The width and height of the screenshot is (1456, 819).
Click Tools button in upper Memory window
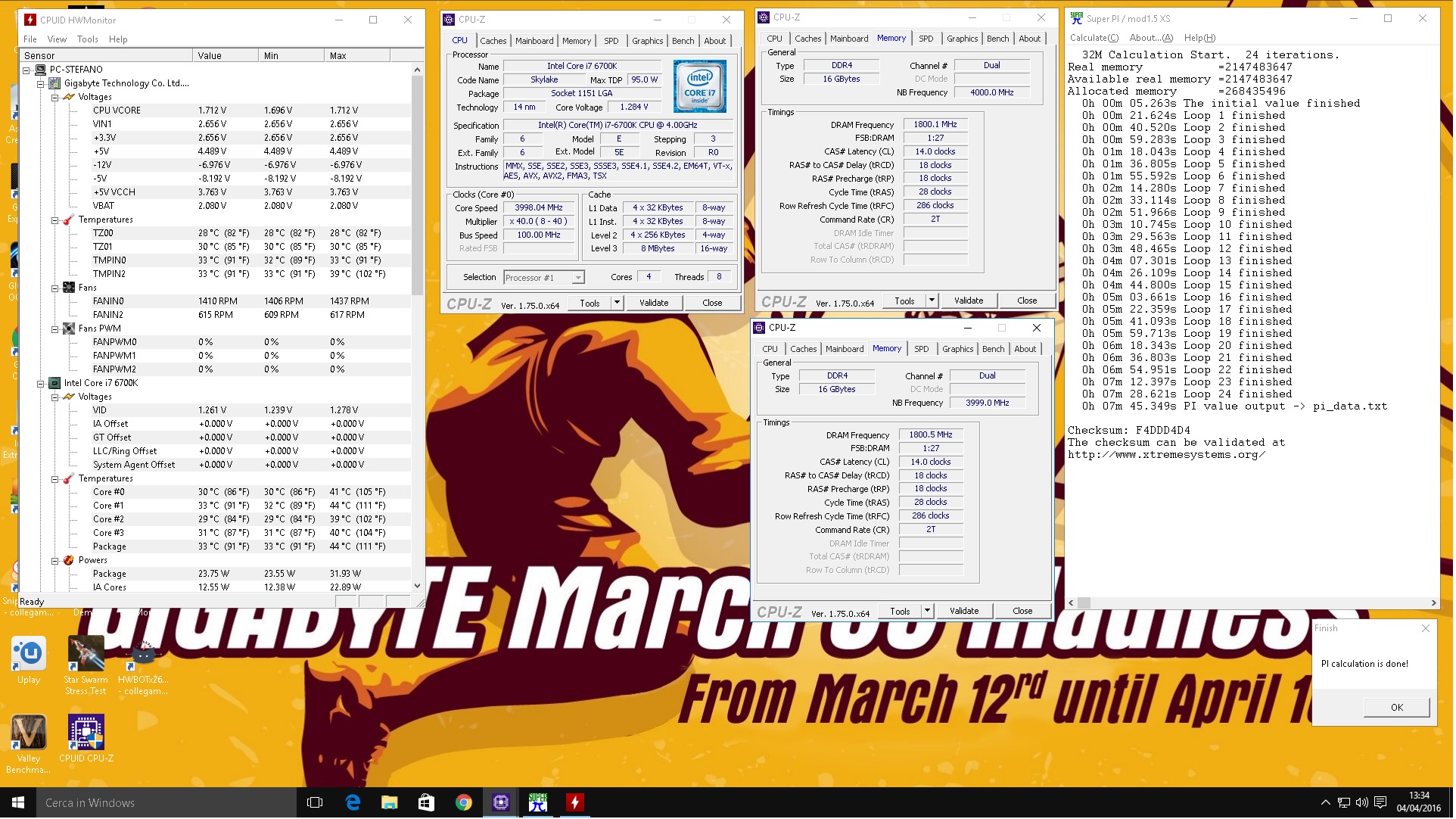pyautogui.click(x=904, y=301)
